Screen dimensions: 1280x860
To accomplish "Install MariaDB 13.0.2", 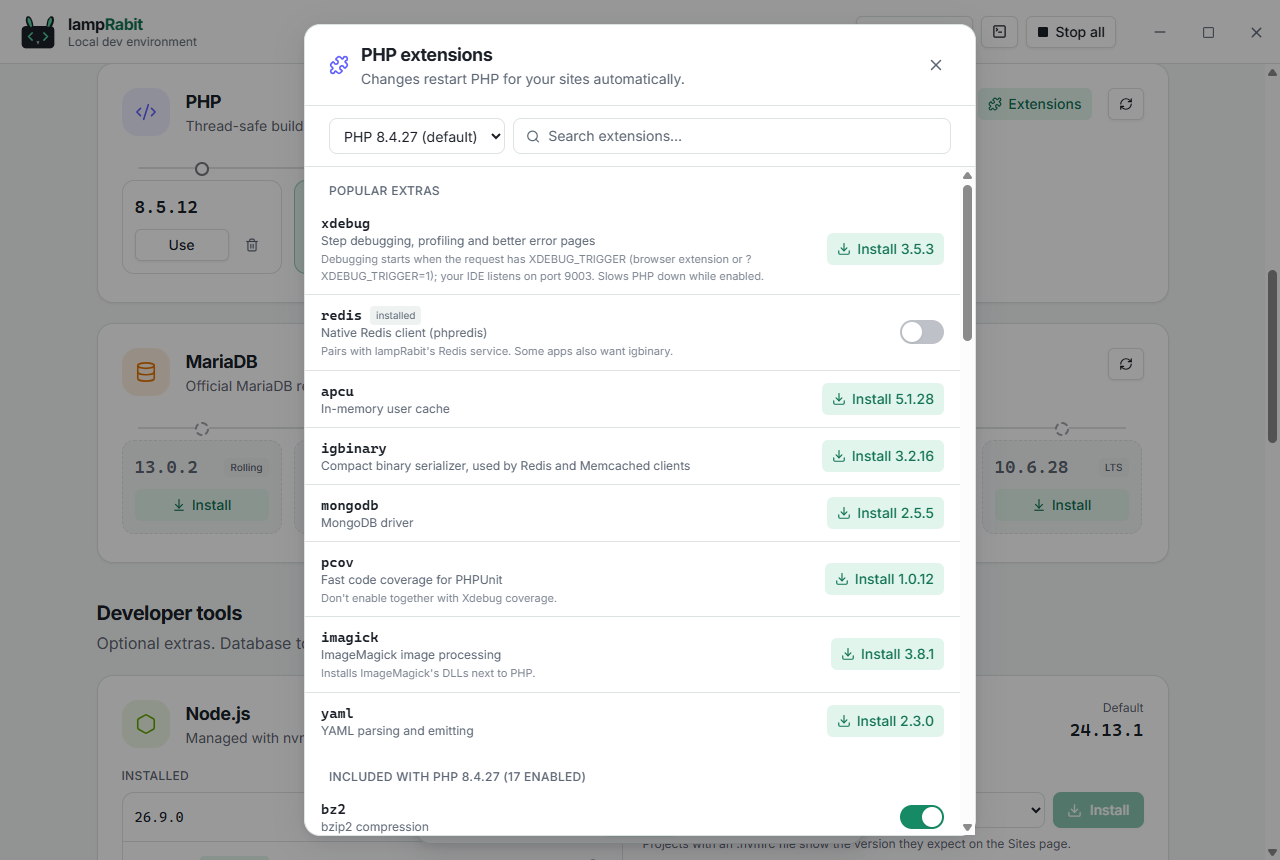I will coord(202,505).
